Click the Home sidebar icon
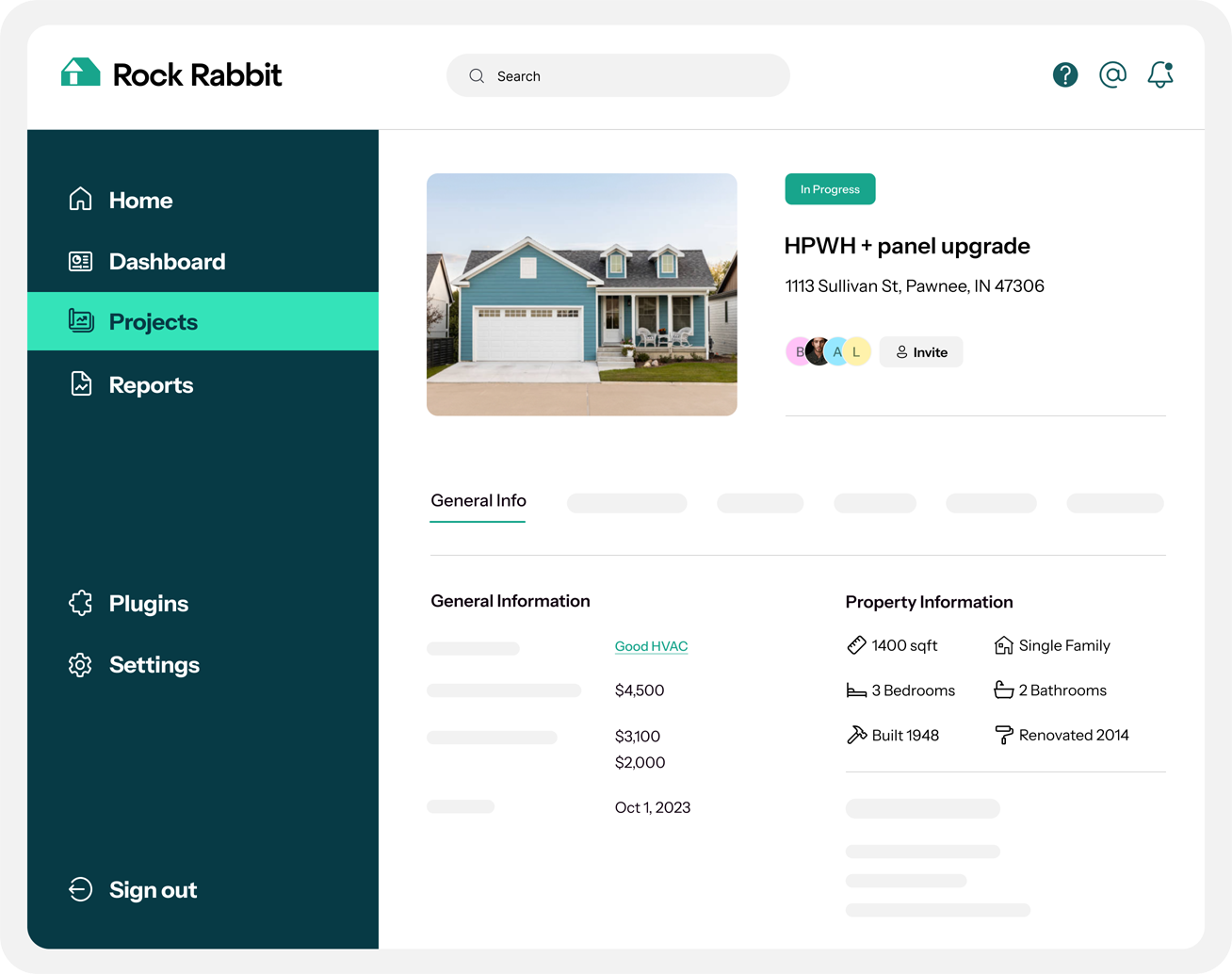This screenshot has width=1232, height=974. (x=81, y=199)
